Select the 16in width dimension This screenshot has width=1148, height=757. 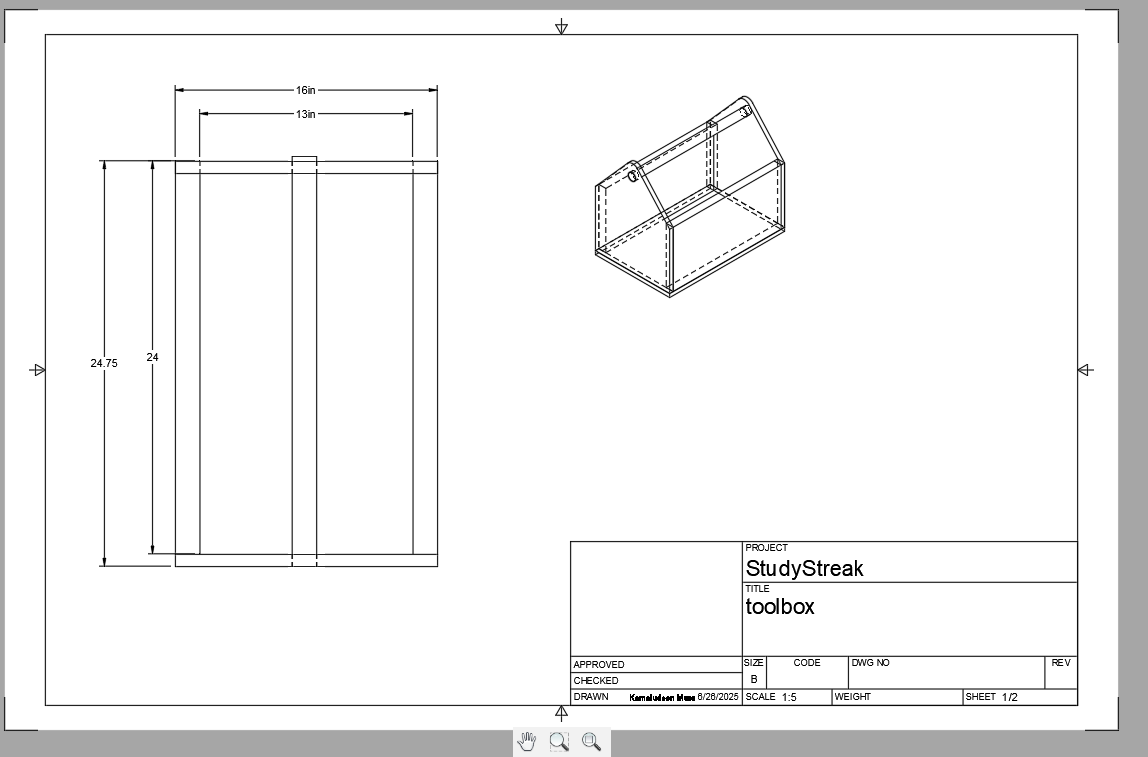[305, 90]
